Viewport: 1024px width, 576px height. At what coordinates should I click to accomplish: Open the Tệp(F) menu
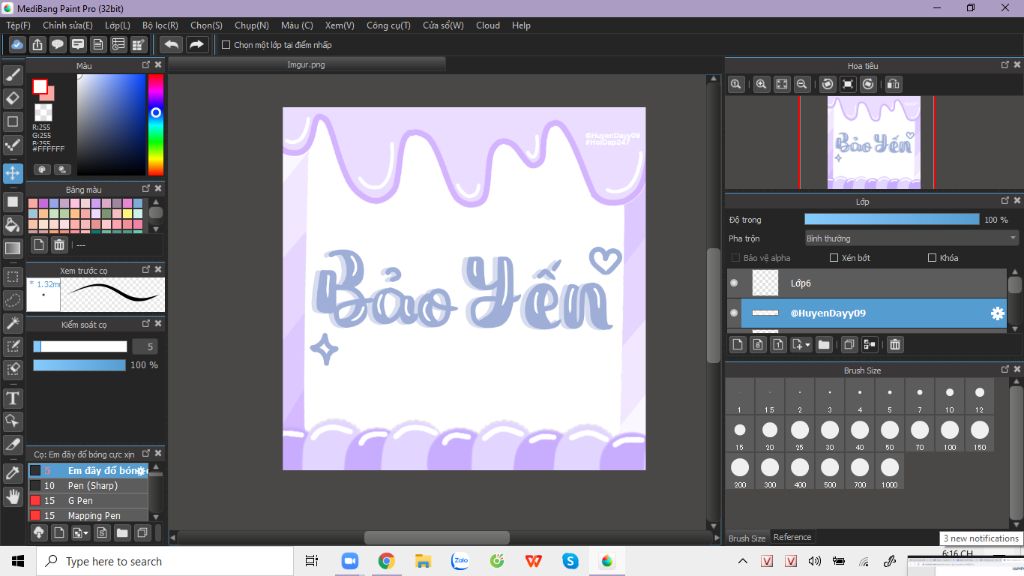[18, 25]
